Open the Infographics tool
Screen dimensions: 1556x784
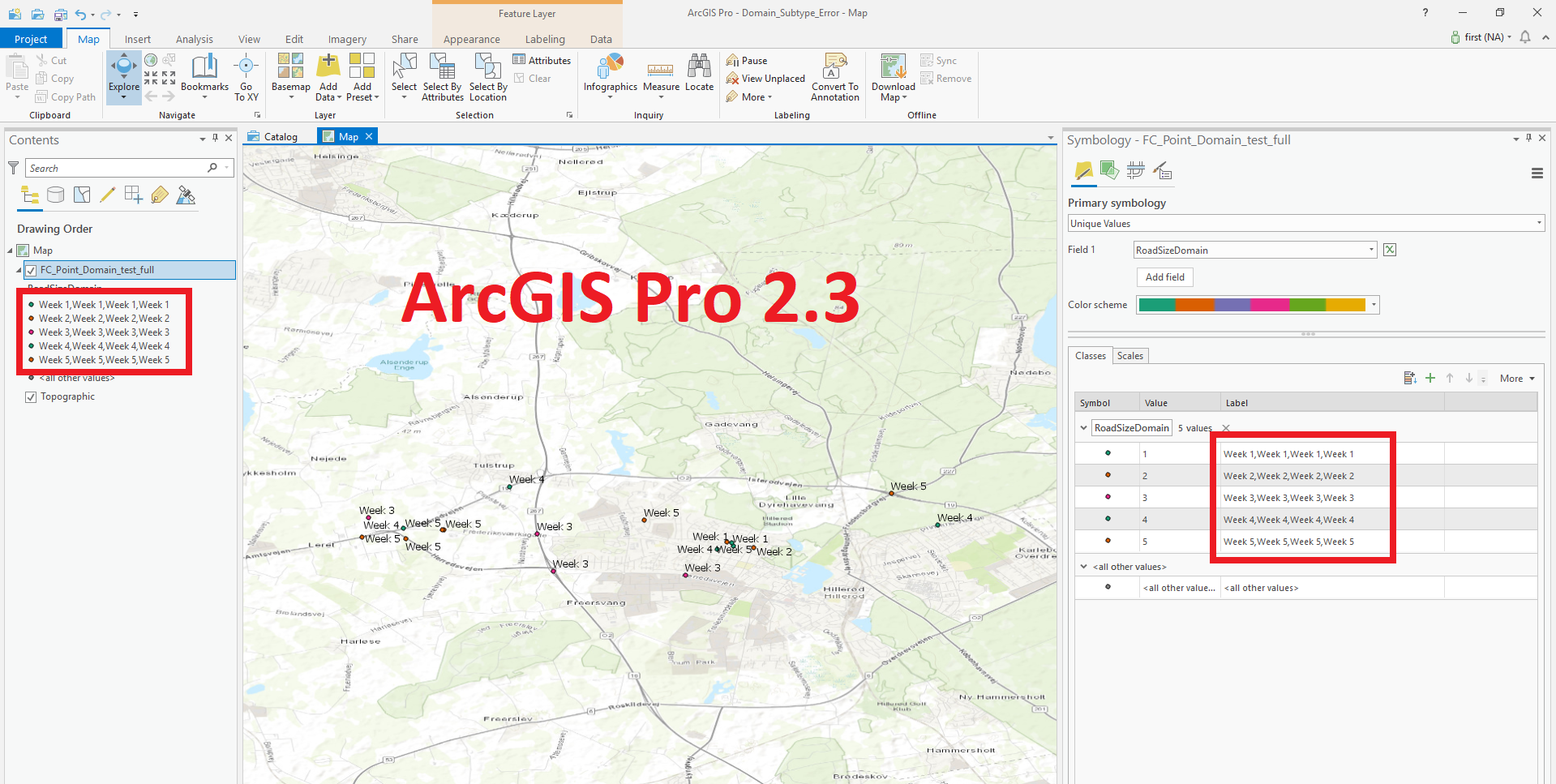pyautogui.click(x=611, y=77)
